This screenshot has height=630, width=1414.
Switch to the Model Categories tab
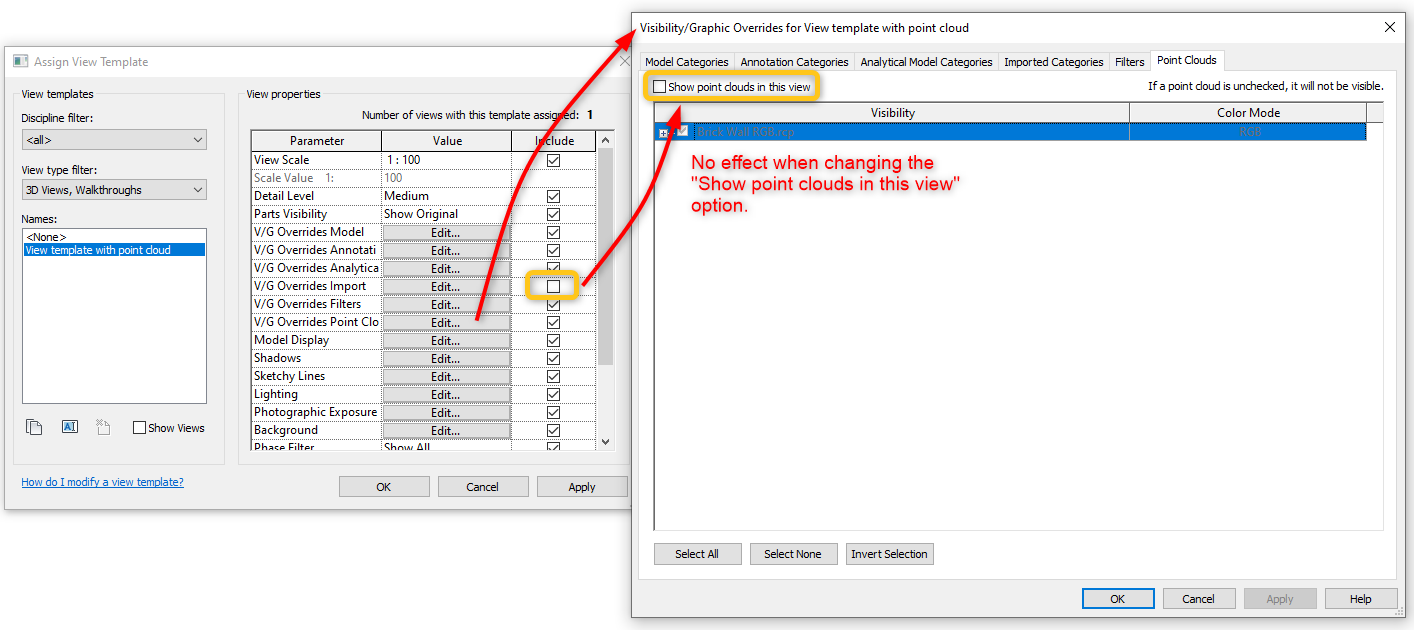(686, 61)
